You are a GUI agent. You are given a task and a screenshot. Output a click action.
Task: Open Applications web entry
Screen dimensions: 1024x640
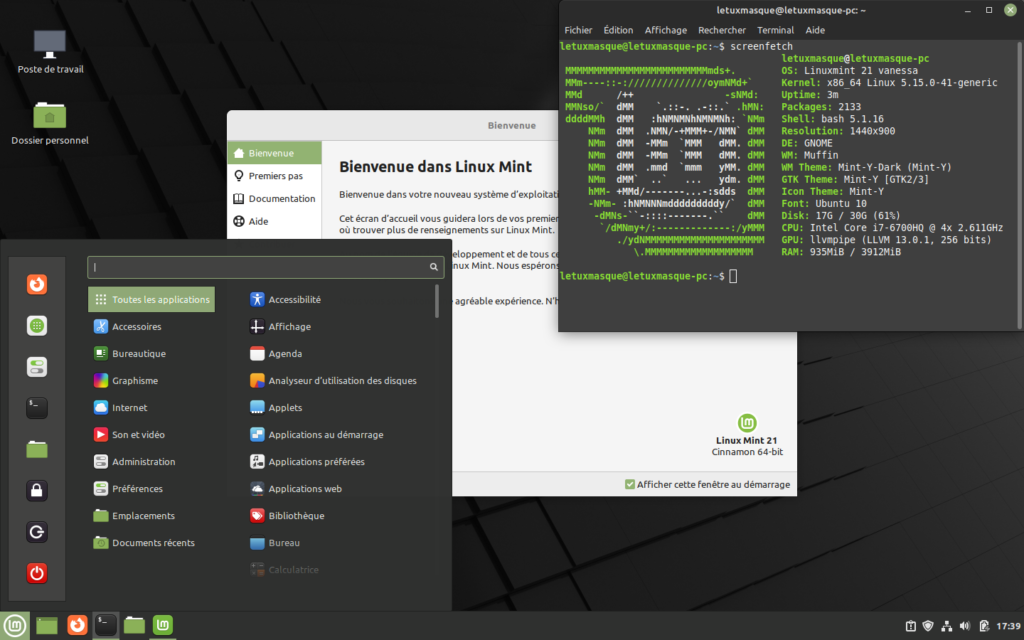point(296,488)
